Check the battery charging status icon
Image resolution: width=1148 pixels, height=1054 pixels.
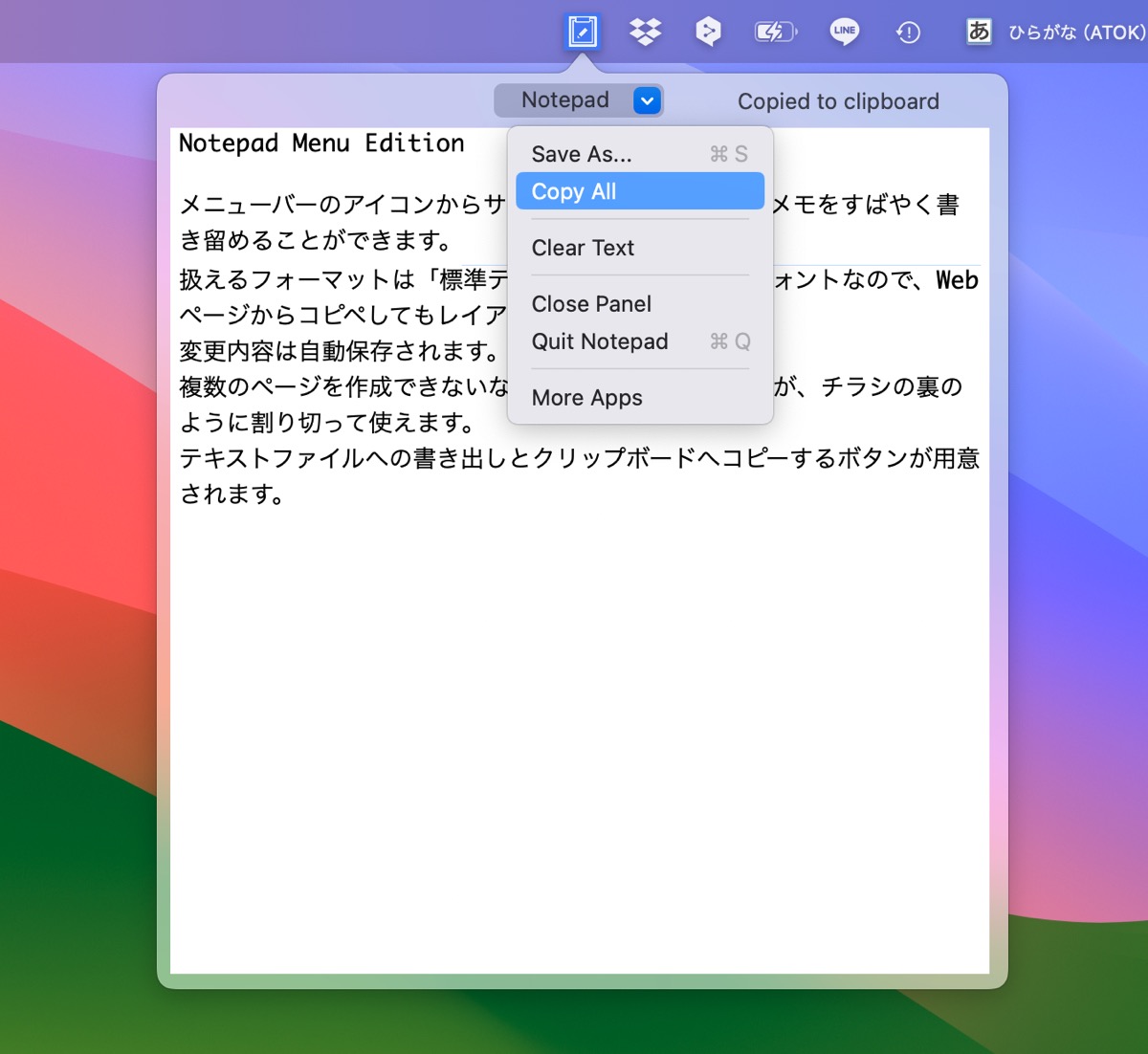point(775,31)
